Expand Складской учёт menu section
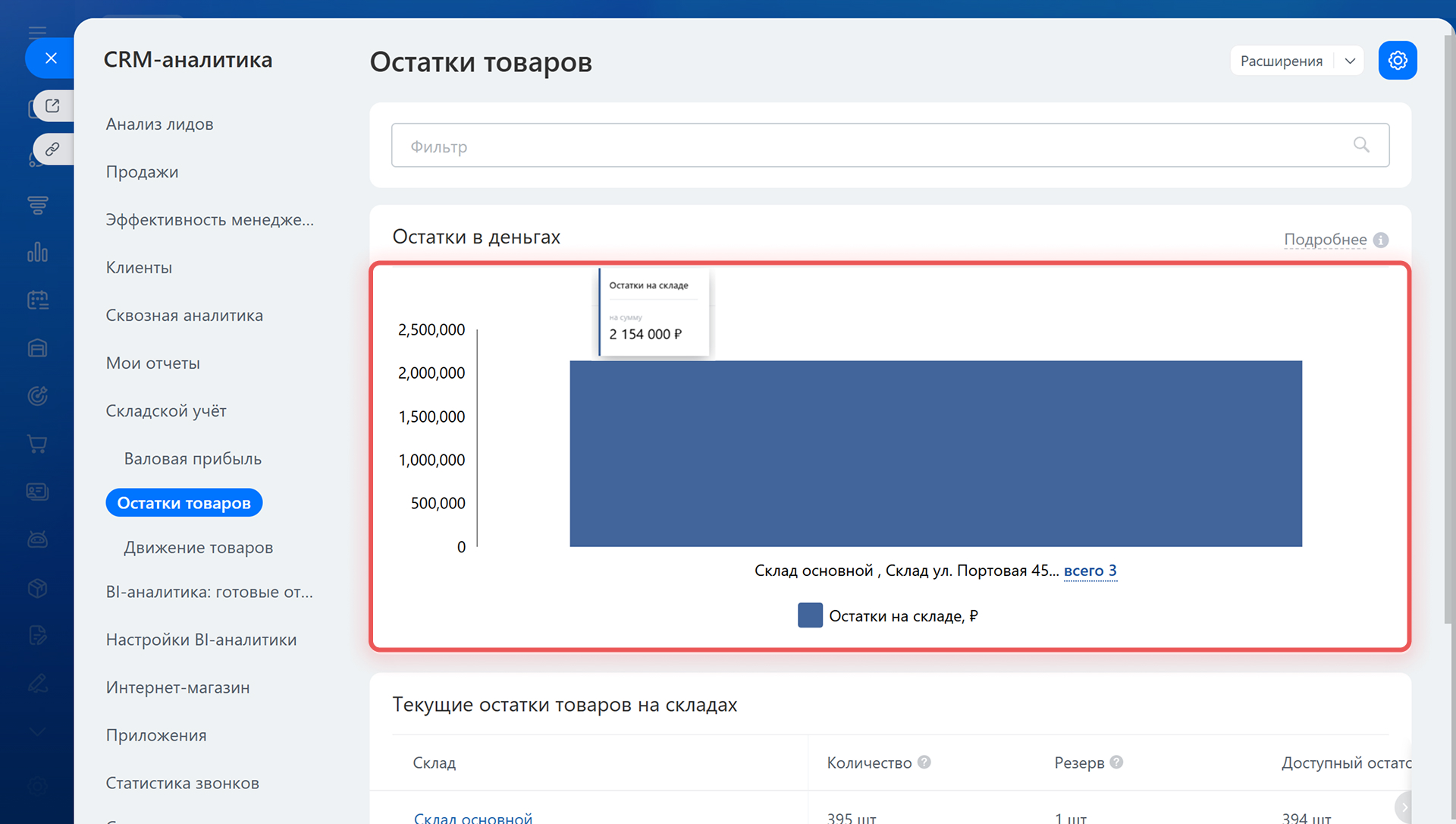The height and width of the screenshot is (824, 1456). tap(166, 410)
